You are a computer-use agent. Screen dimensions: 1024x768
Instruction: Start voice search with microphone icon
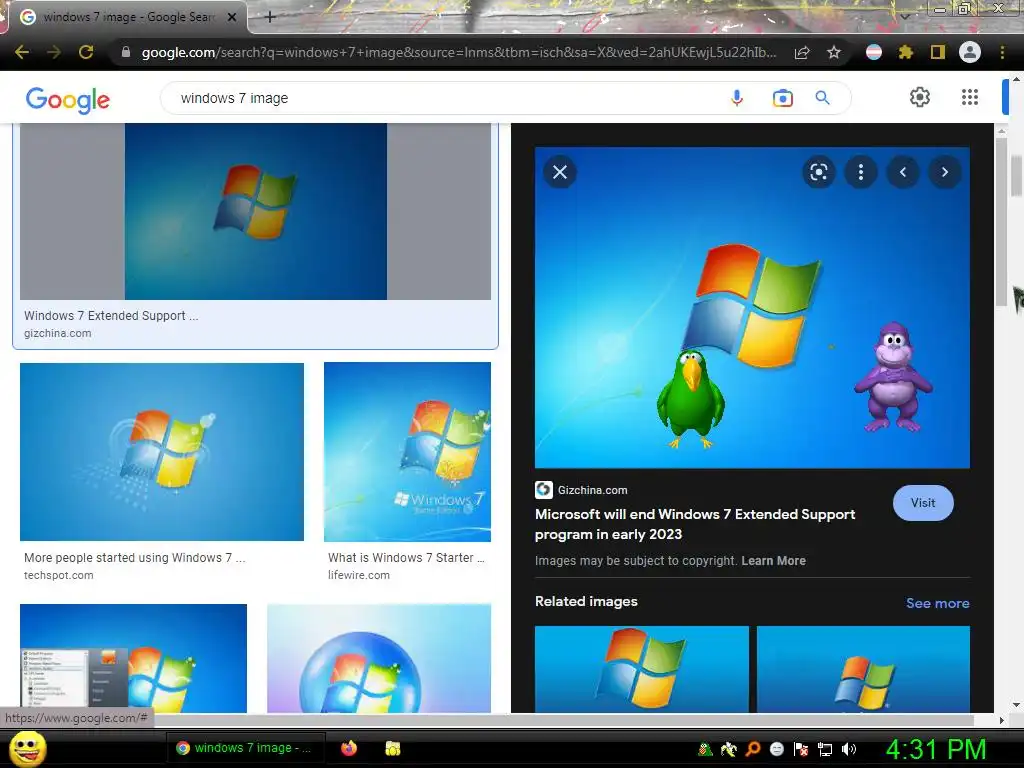coord(737,98)
